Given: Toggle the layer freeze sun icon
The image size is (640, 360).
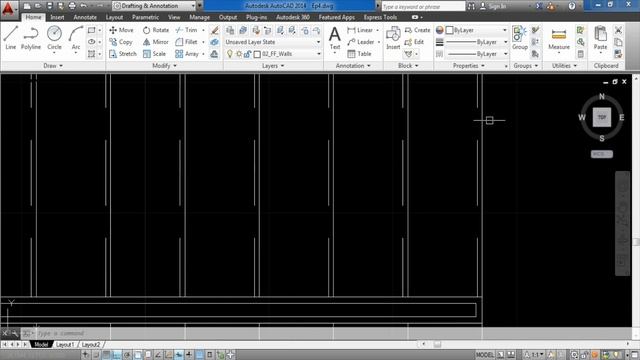Looking at the screenshot, I should click(x=239, y=54).
